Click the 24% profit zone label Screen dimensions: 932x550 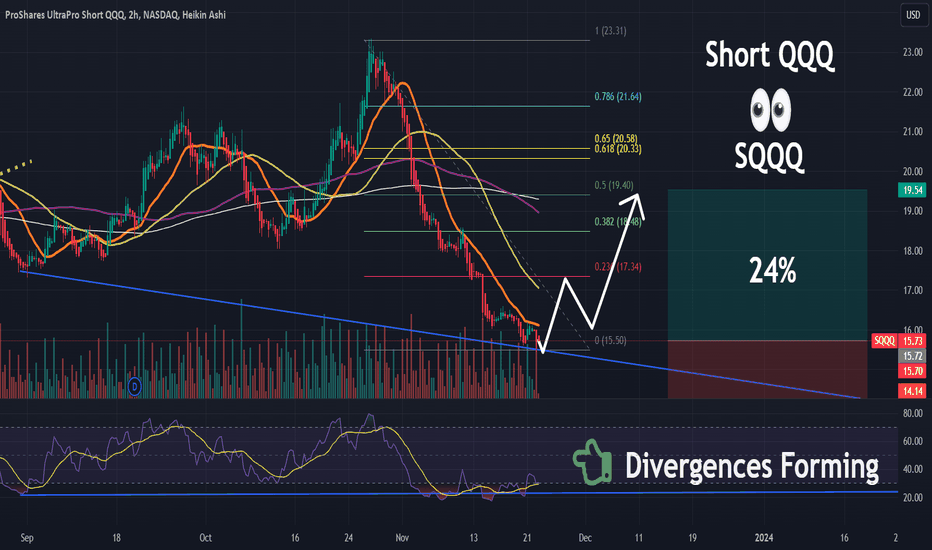coord(772,271)
